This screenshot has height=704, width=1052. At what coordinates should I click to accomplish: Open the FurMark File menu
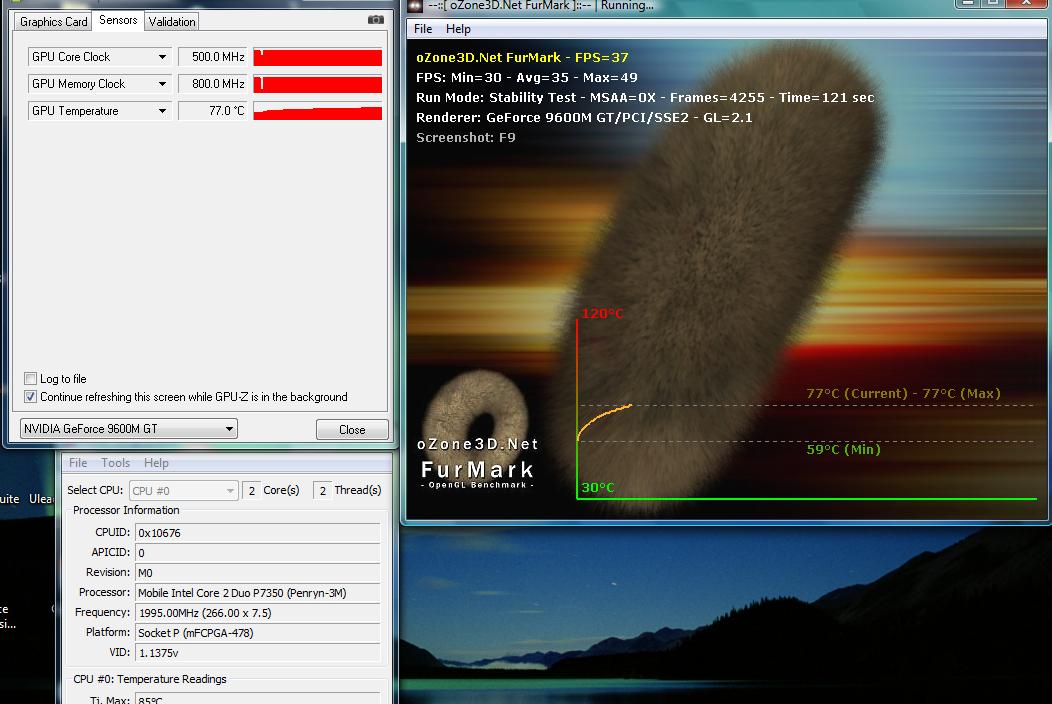click(423, 29)
